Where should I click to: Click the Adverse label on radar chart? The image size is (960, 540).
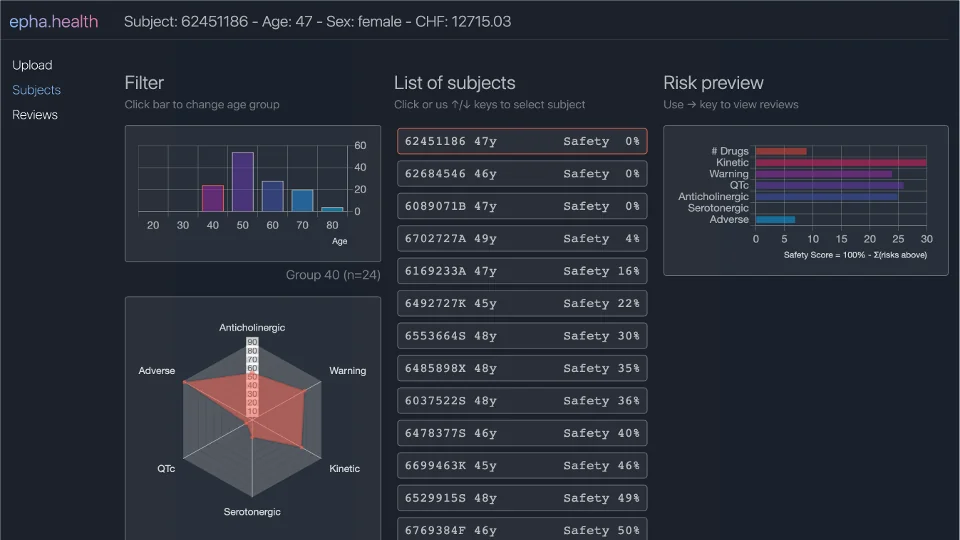156,370
